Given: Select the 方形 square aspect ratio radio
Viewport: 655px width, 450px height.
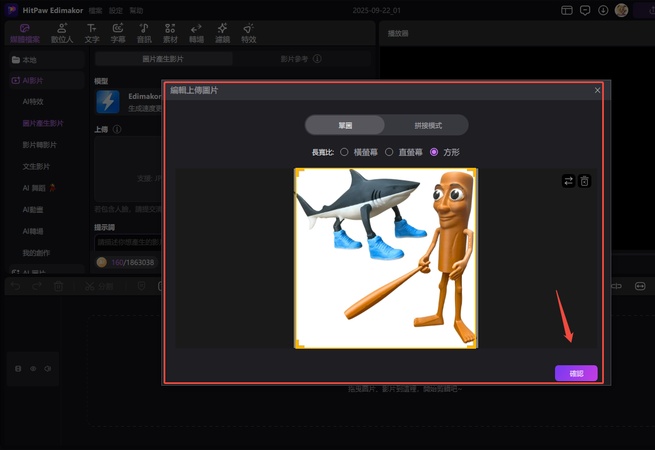Looking at the screenshot, I should [434, 152].
